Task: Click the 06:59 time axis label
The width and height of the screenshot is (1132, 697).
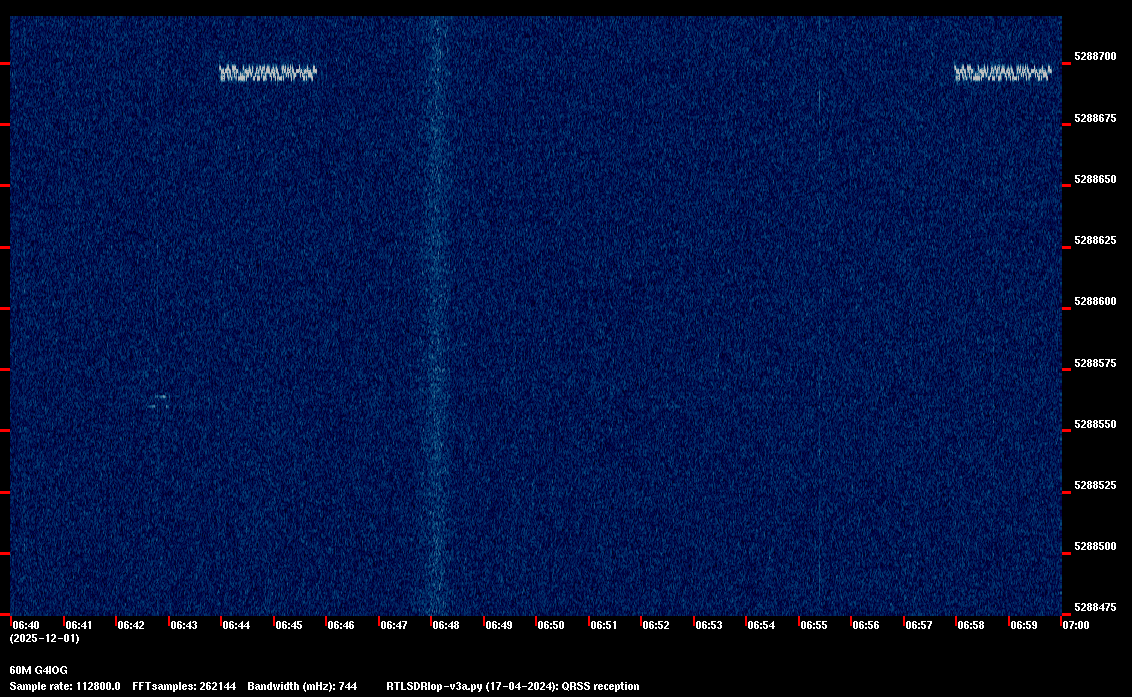Action: pyautogui.click(x=1024, y=625)
